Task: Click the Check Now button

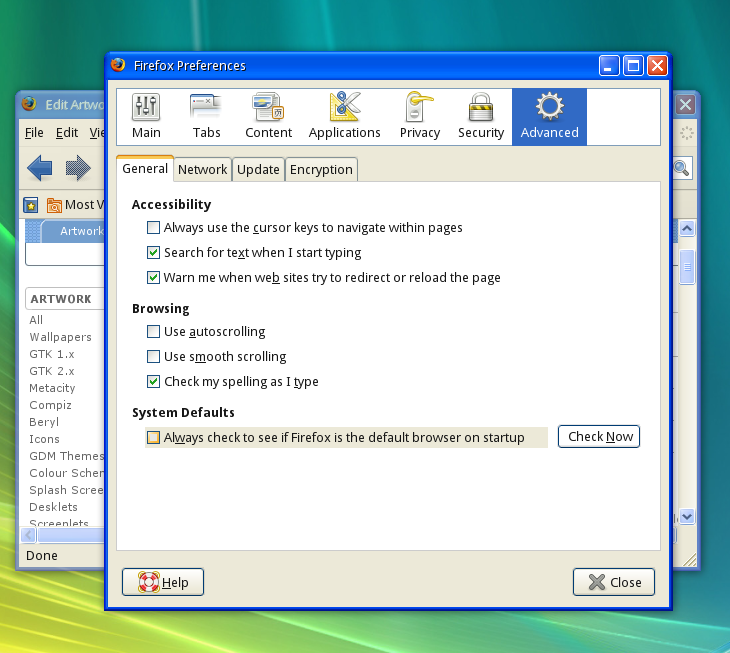Action: tap(599, 437)
